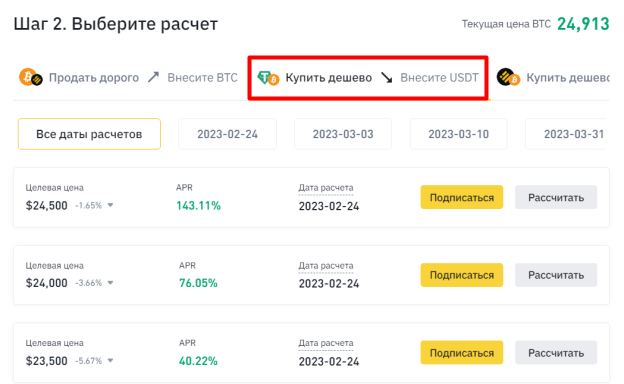
Task: Click the upward arrow next to Продать дорого
Action: point(153,77)
